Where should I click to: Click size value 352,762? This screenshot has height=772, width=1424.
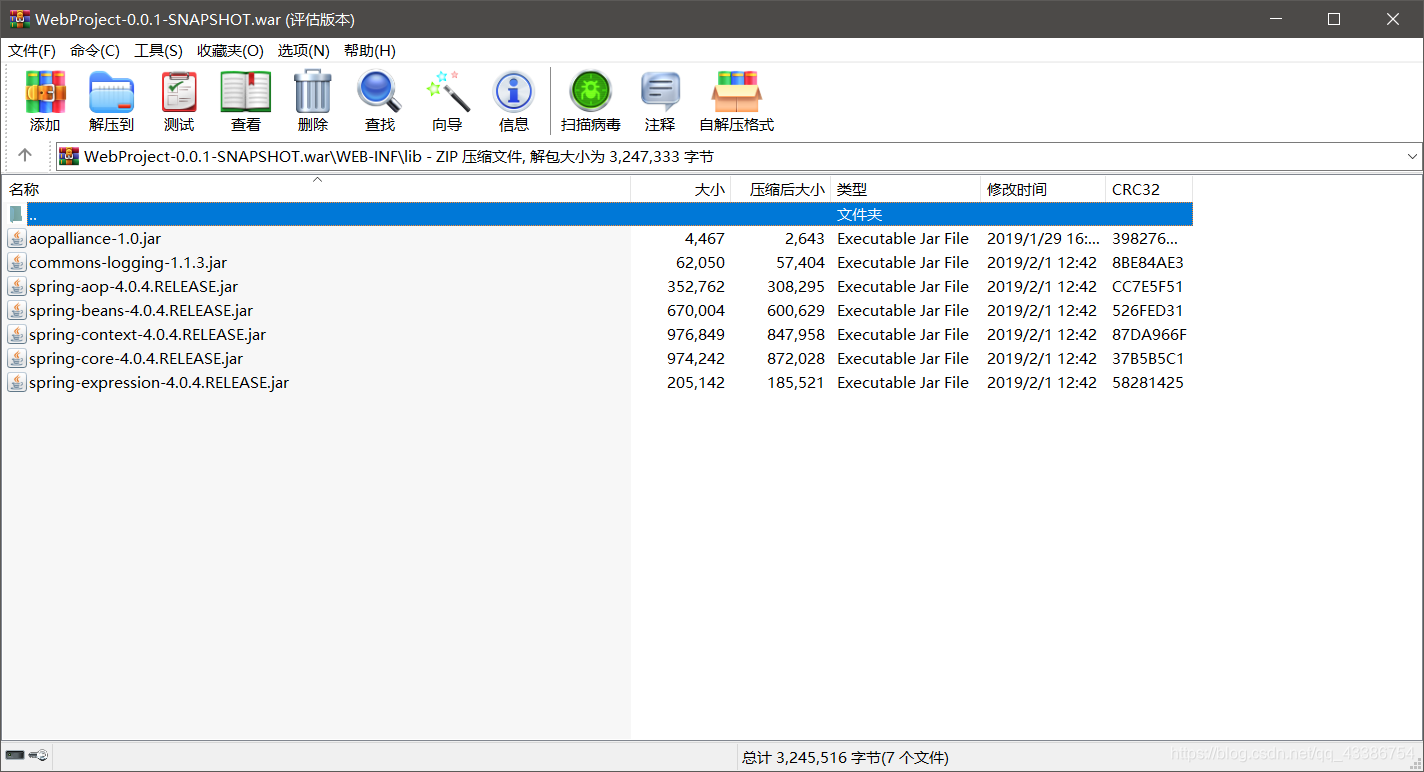click(x=696, y=287)
